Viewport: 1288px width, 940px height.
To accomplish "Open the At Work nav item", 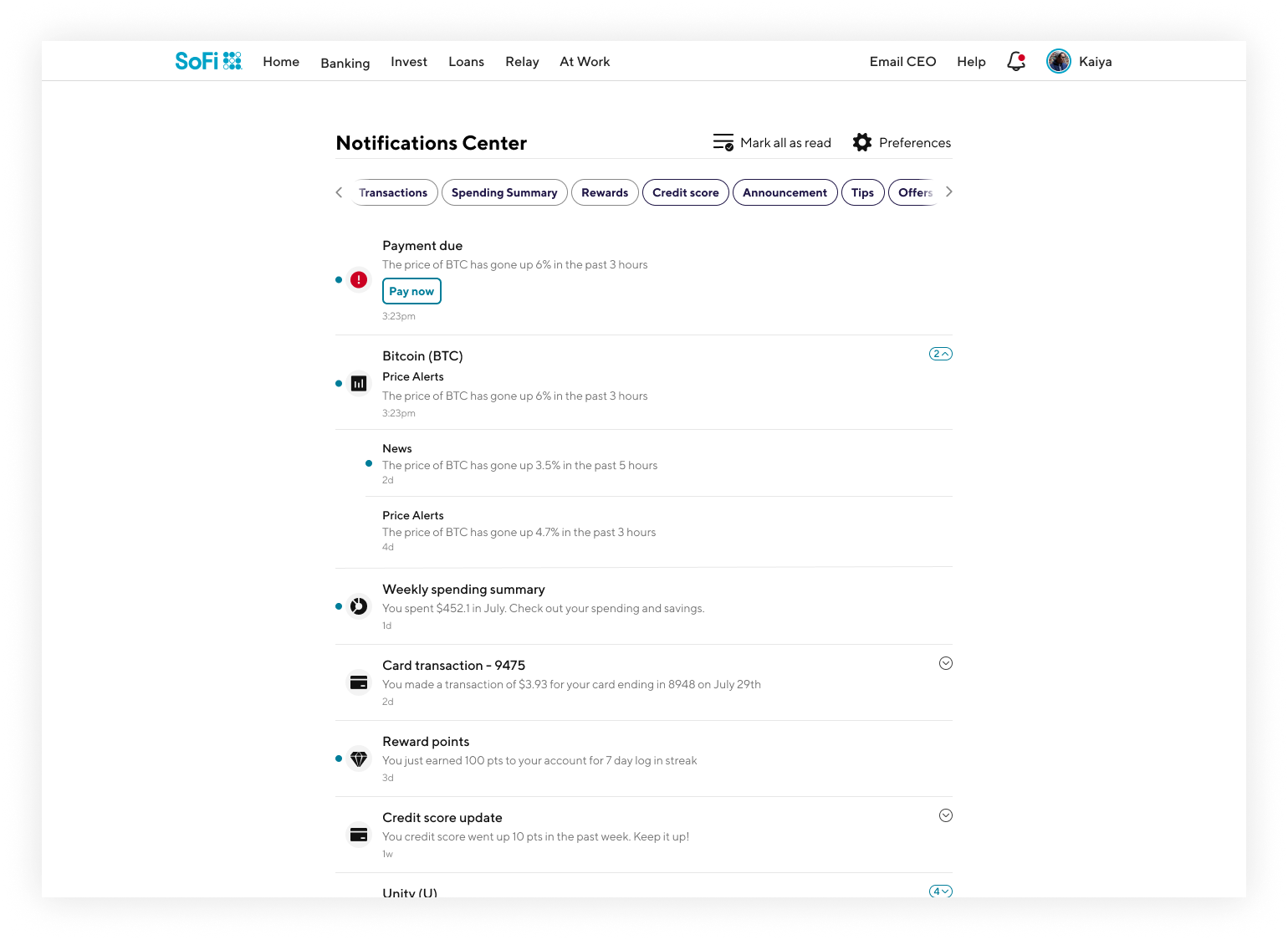I will 585,62.
